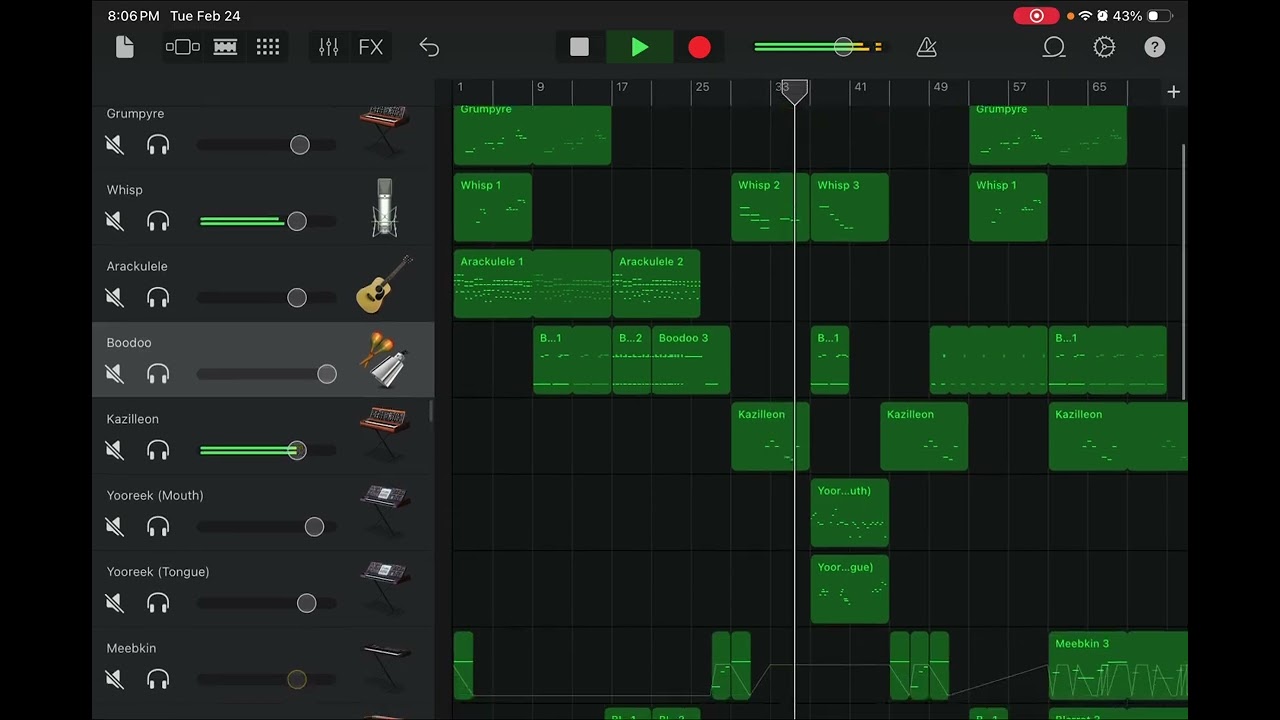The height and width of the screenshot is (720, 1280).
Task: Open the Loop Browser
Action: (1054, 47)
